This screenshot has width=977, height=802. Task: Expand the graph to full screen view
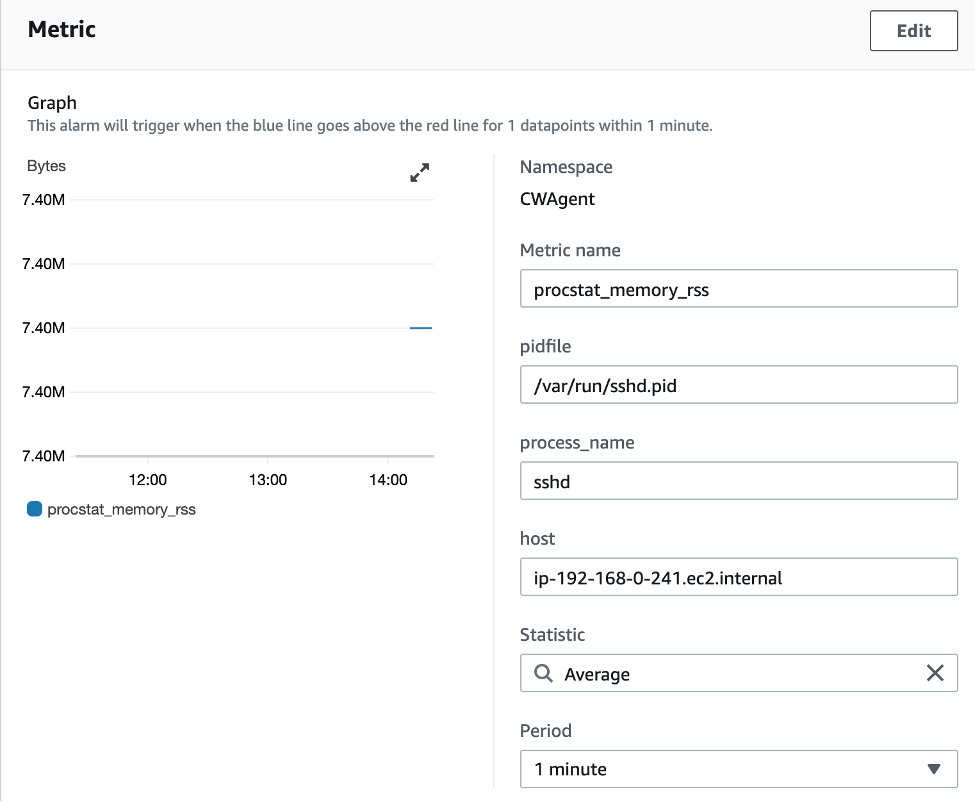tap(419, 172)
